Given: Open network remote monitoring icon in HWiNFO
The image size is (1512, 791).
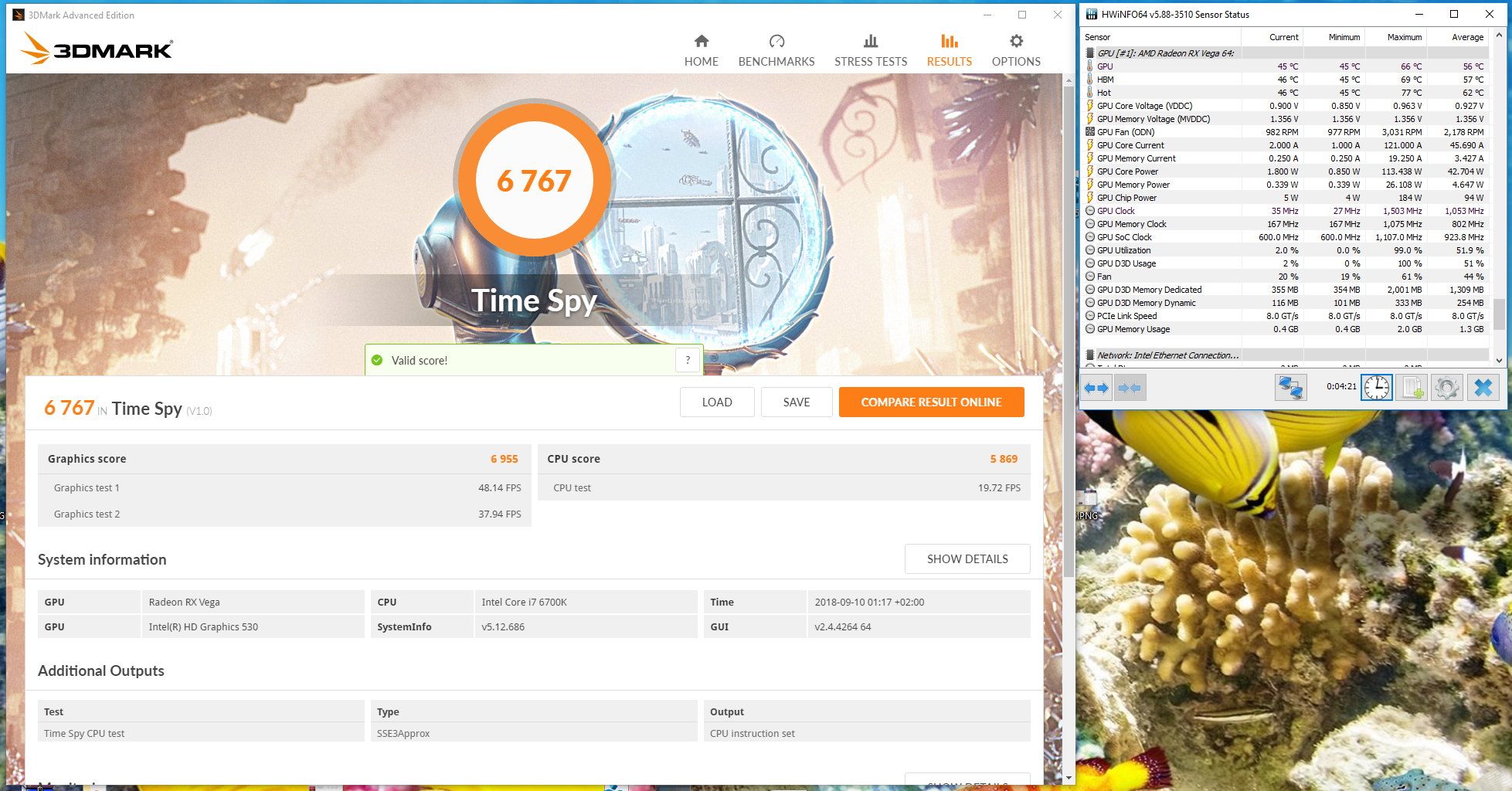Looking at the screenshot, I should point(1290,388).
